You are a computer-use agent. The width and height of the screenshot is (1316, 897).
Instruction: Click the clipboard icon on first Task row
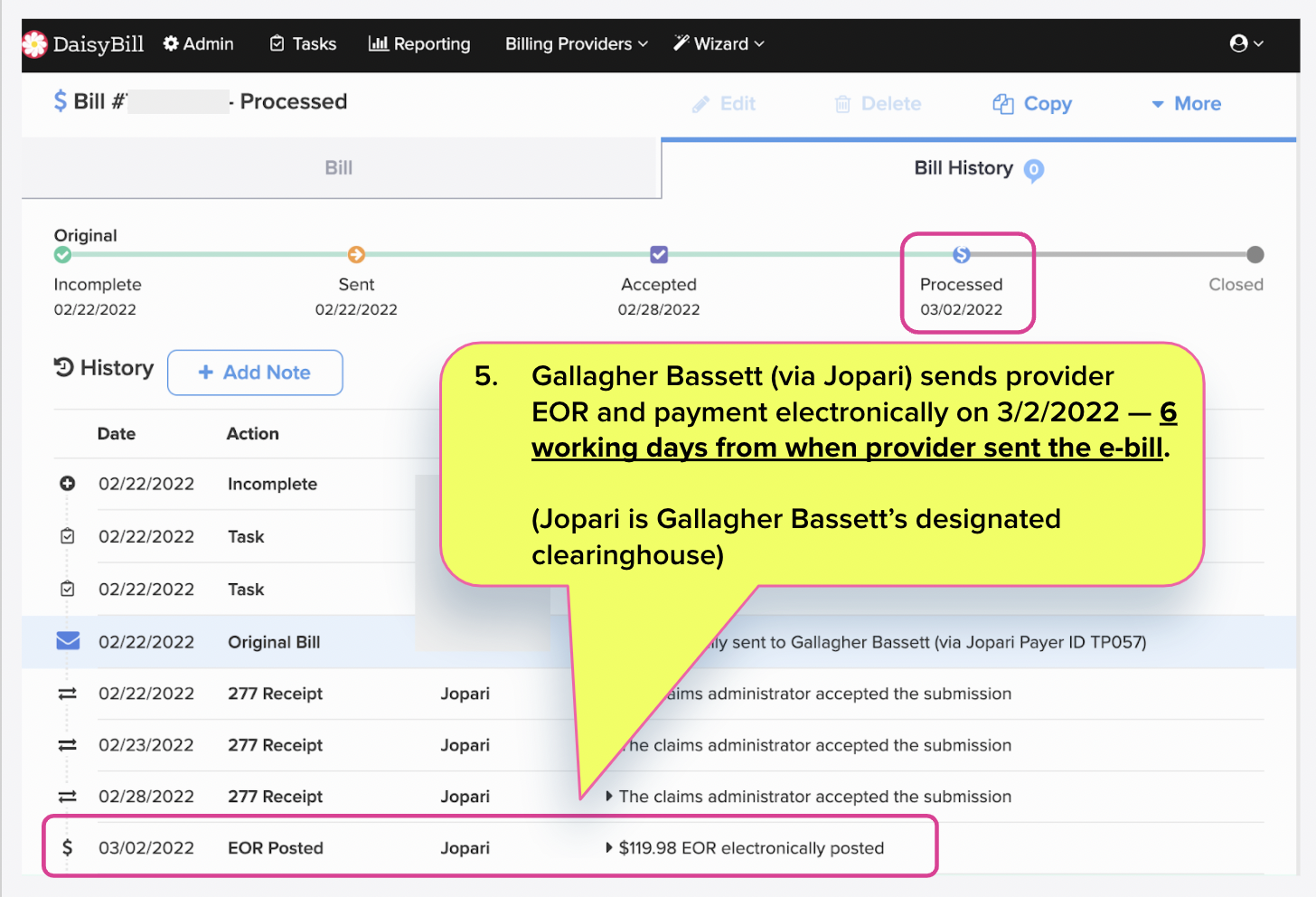67,536
